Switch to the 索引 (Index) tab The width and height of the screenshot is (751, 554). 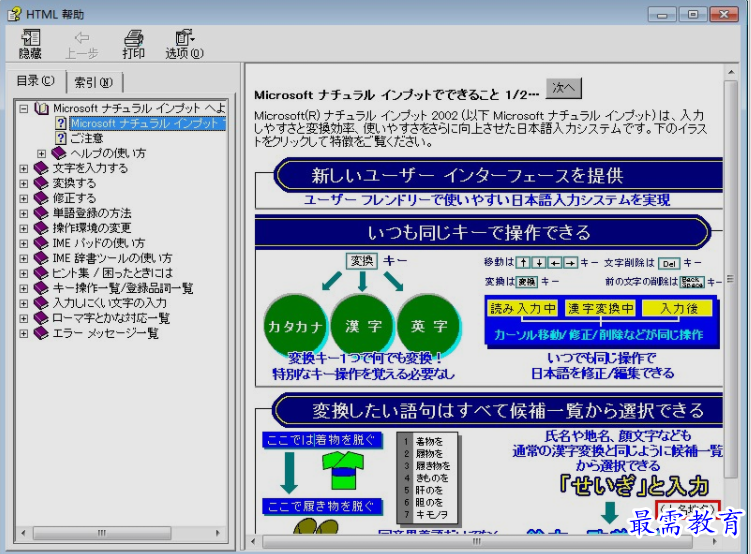pos(93,82)
